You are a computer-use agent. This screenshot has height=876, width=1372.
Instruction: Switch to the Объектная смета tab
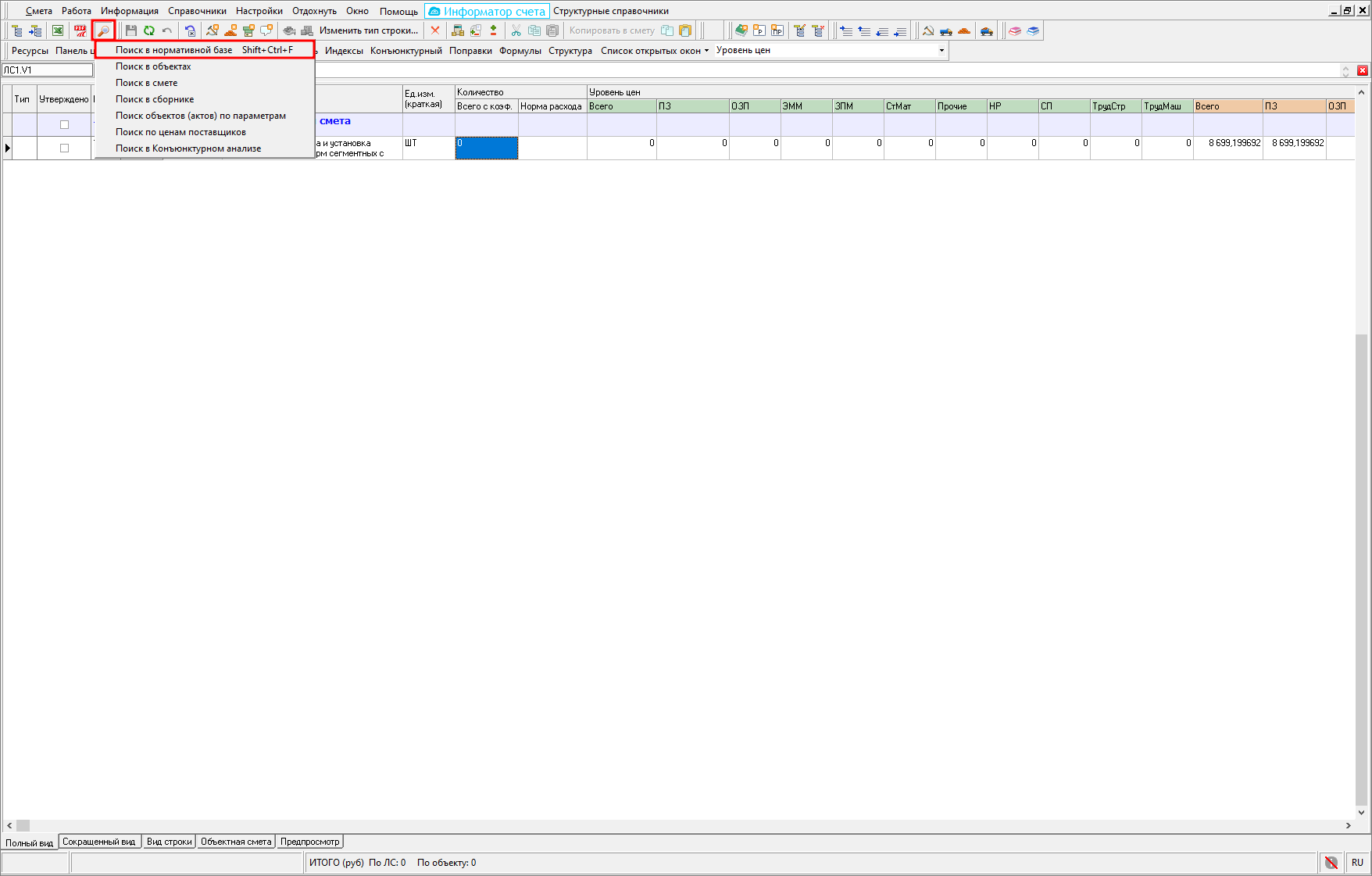pyautogui.click(x=236, y=842)
